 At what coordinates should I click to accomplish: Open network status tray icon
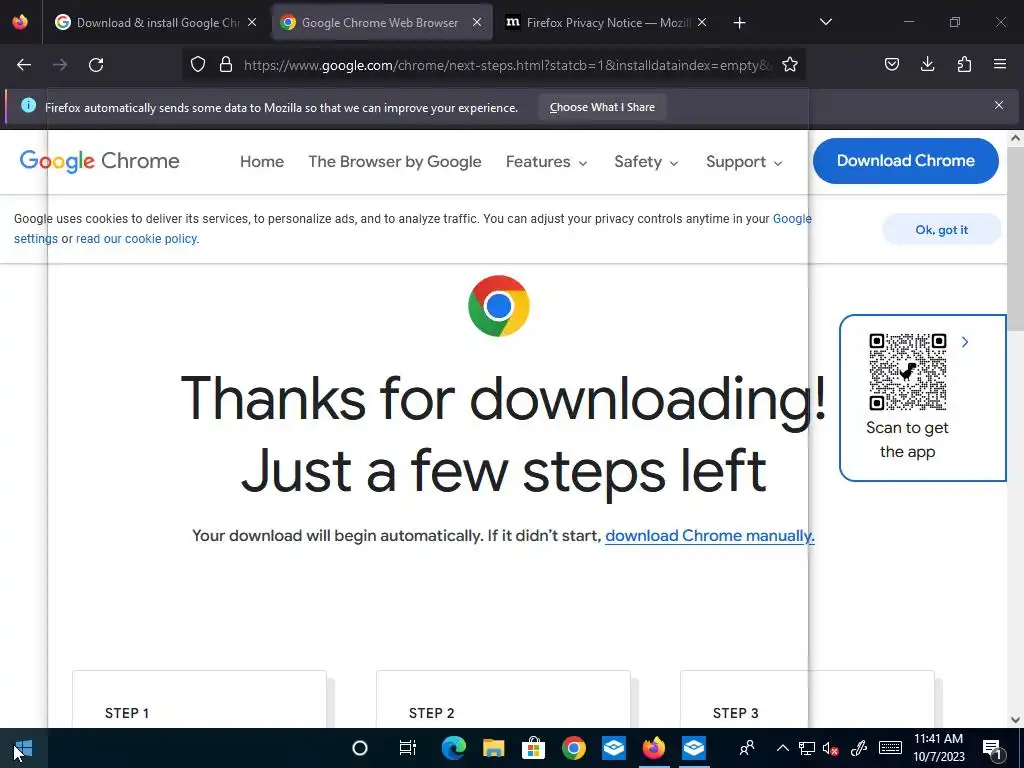point(807,748)
